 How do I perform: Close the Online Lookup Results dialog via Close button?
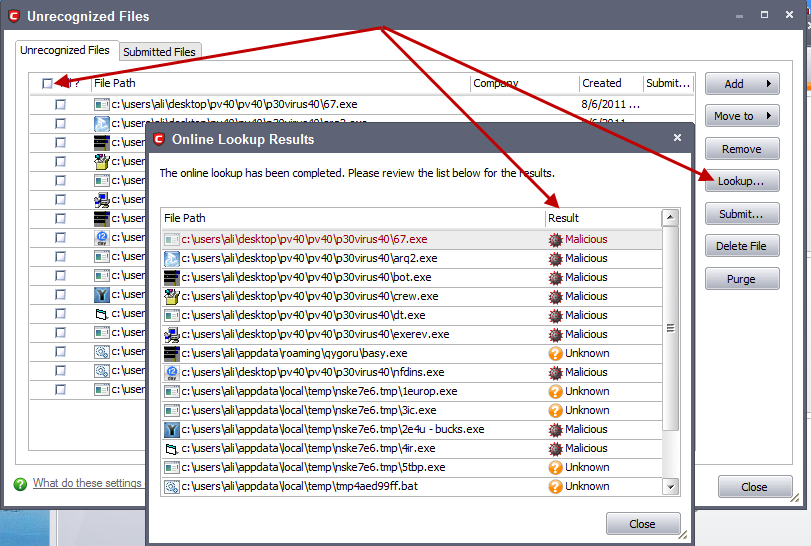[643, 524]
